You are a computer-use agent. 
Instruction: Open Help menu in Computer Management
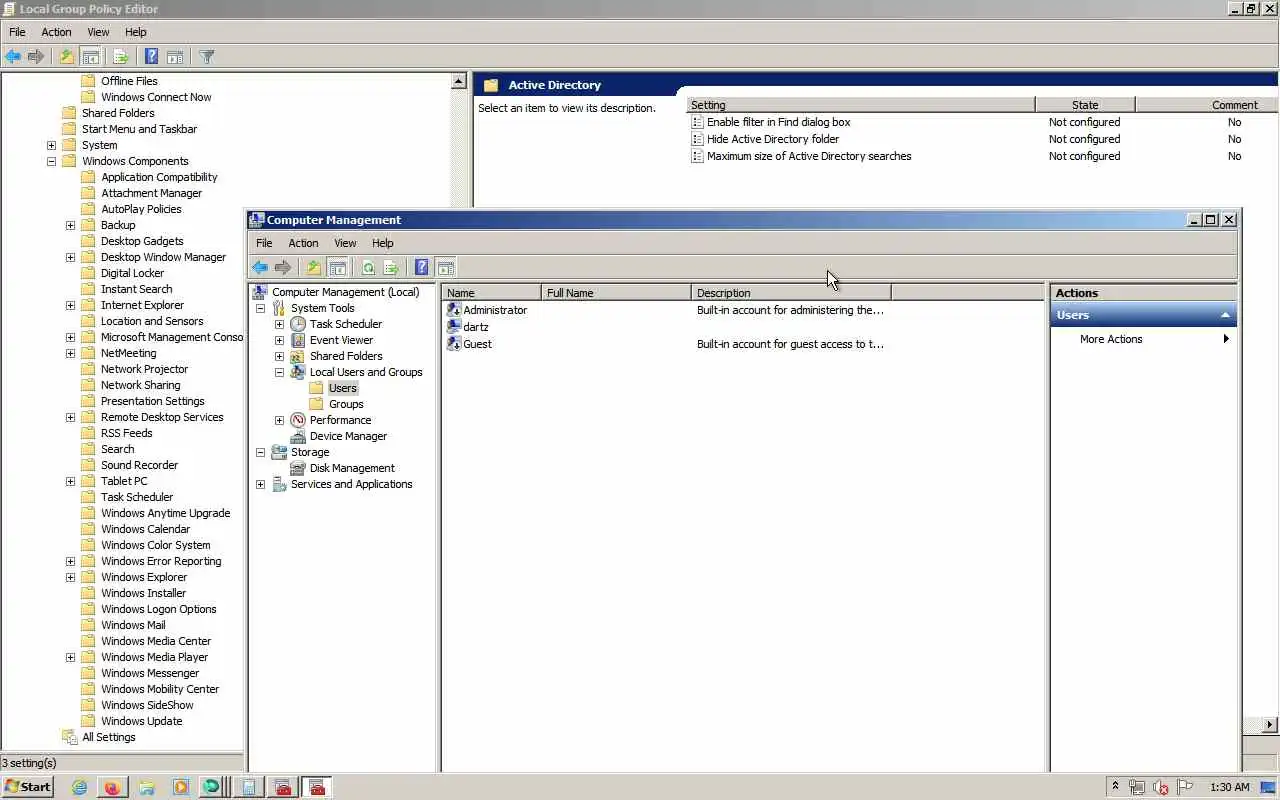[x=383, y=243]
